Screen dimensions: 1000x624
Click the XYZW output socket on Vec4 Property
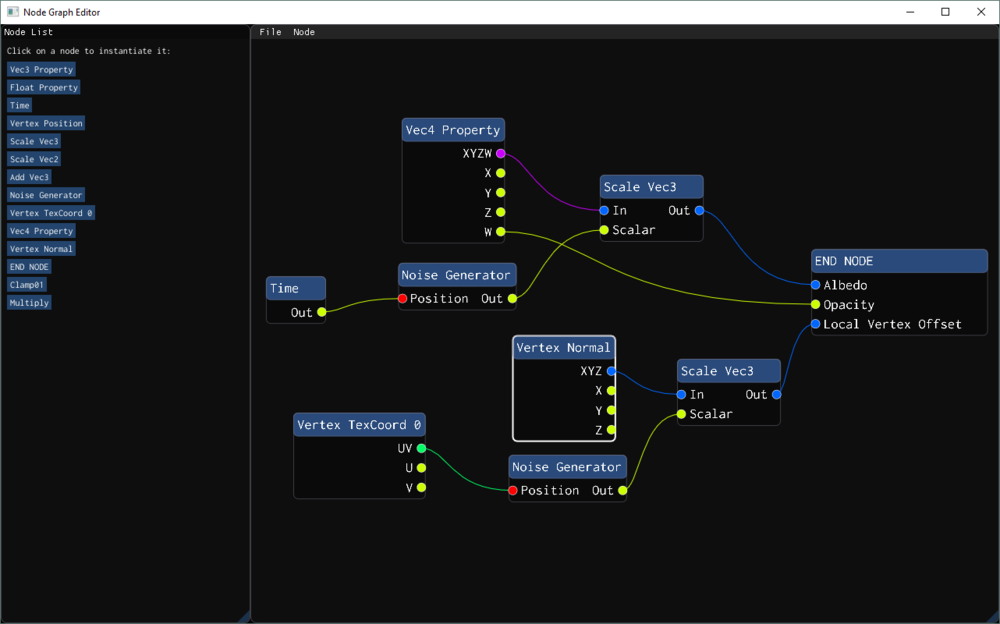[501, 154]
